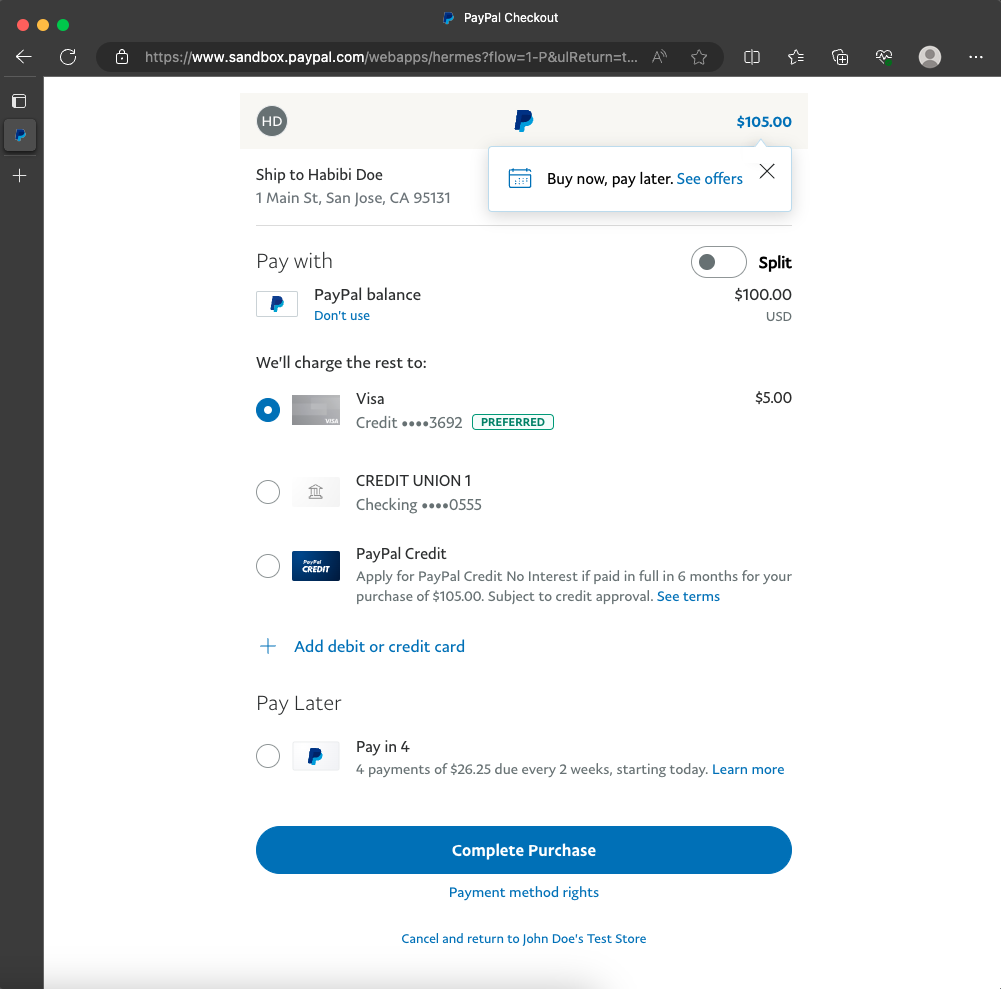Close the Buy now, pay later popup

pyautogui.click(x=767, y=171)
